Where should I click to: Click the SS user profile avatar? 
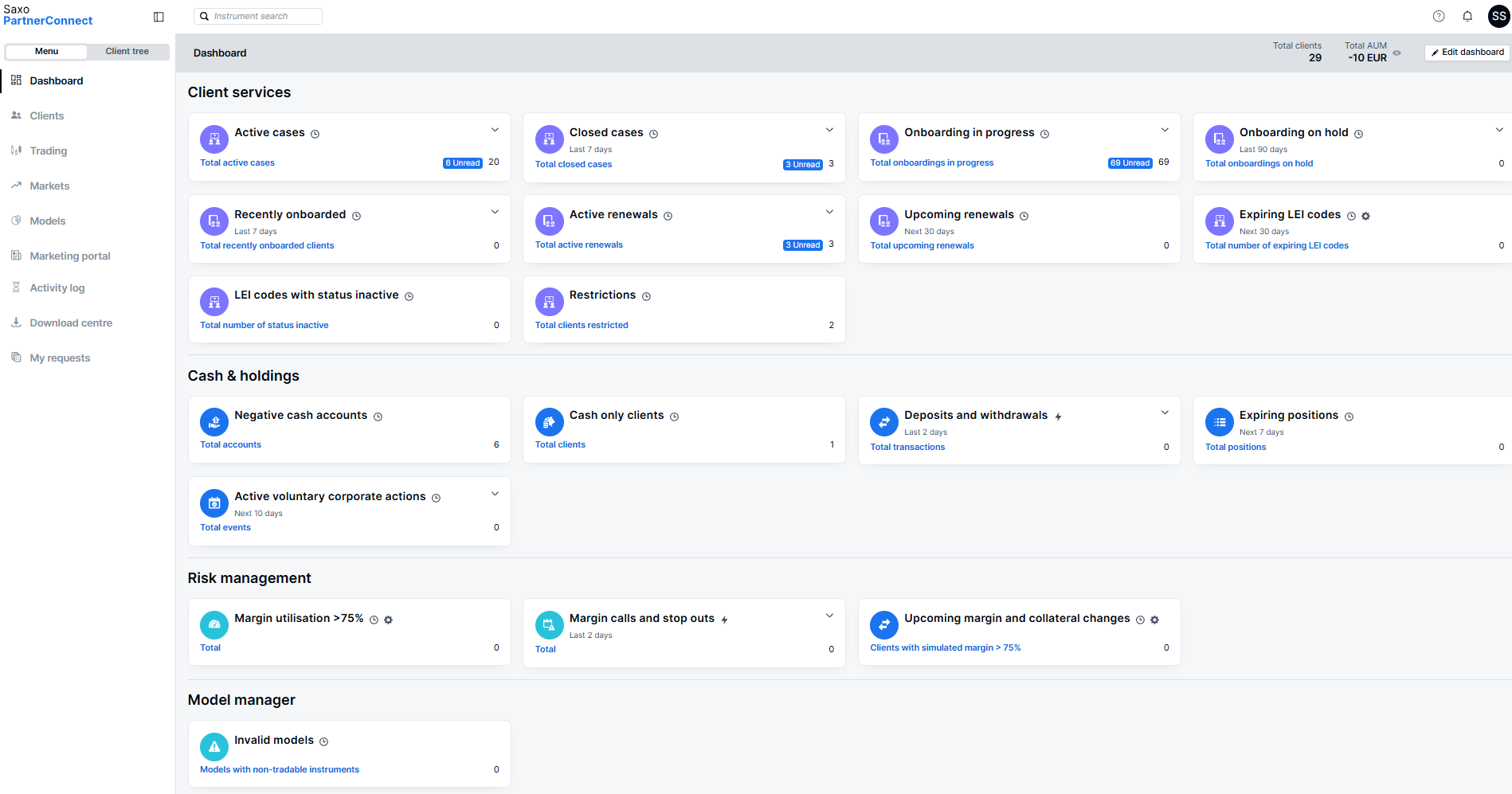click(x=1498, y=16)
